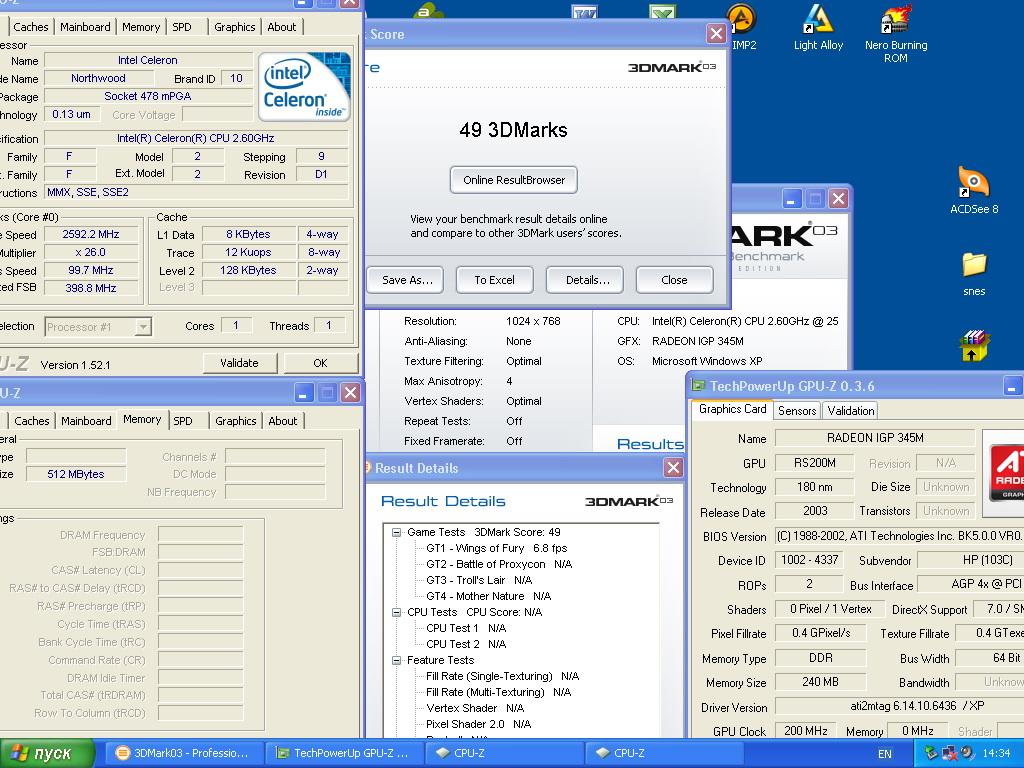Image resolution: width=1024 pixels, height=768 pixels.
Task: Select the Graphics Card tab in GPU-Z
Action: 732,409
